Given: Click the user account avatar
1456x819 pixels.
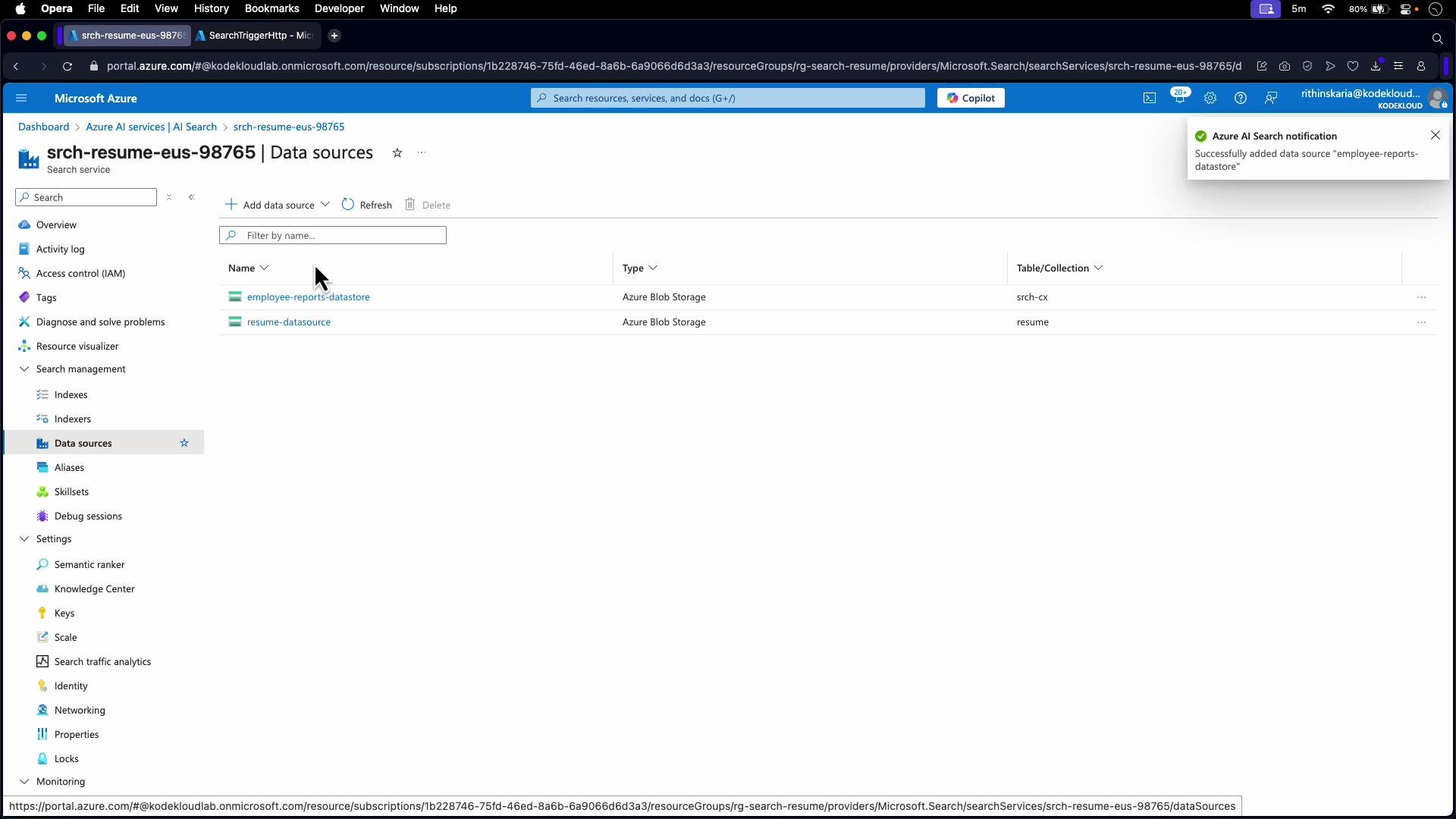Looking at the screenshot, I should point(1437,99).
